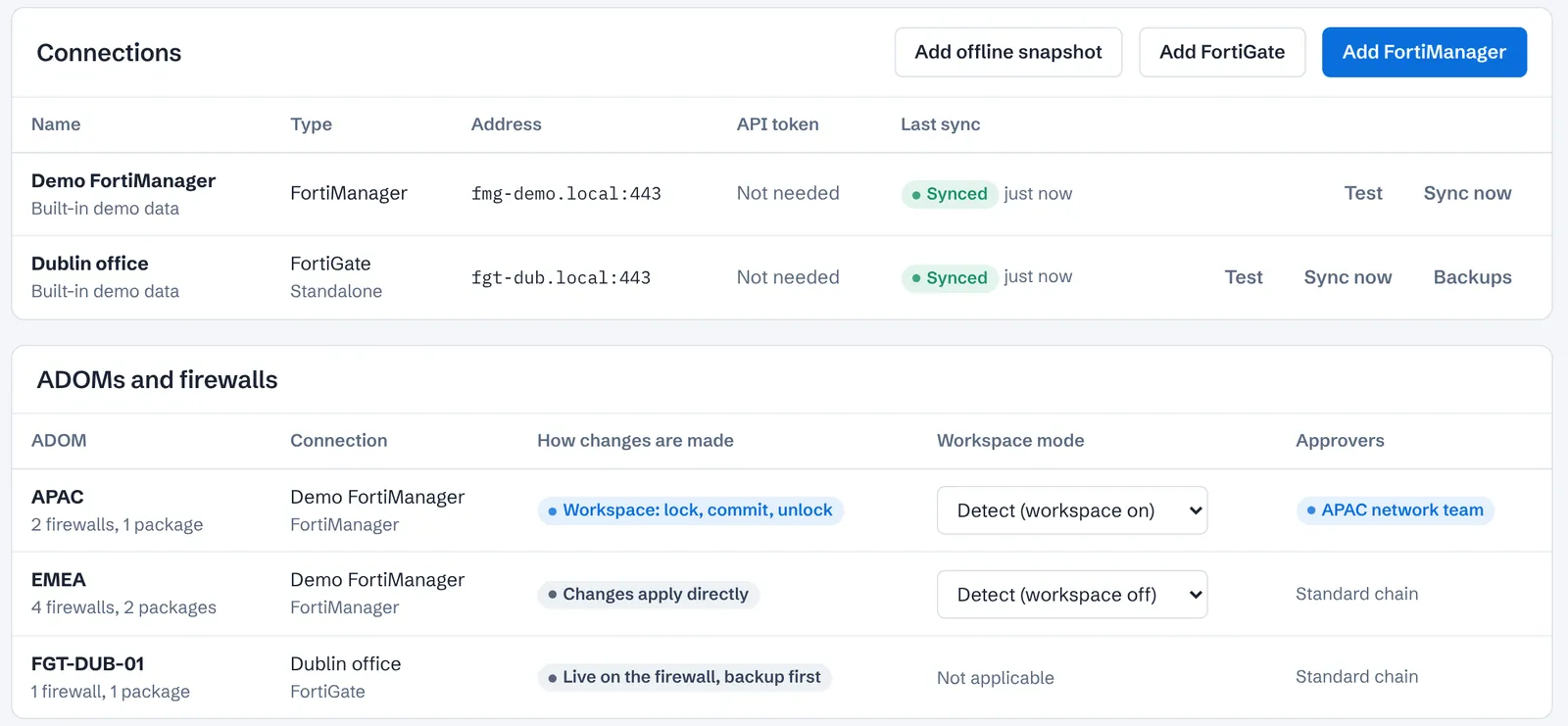Open Backups for Dublin office

point(1472,277)
